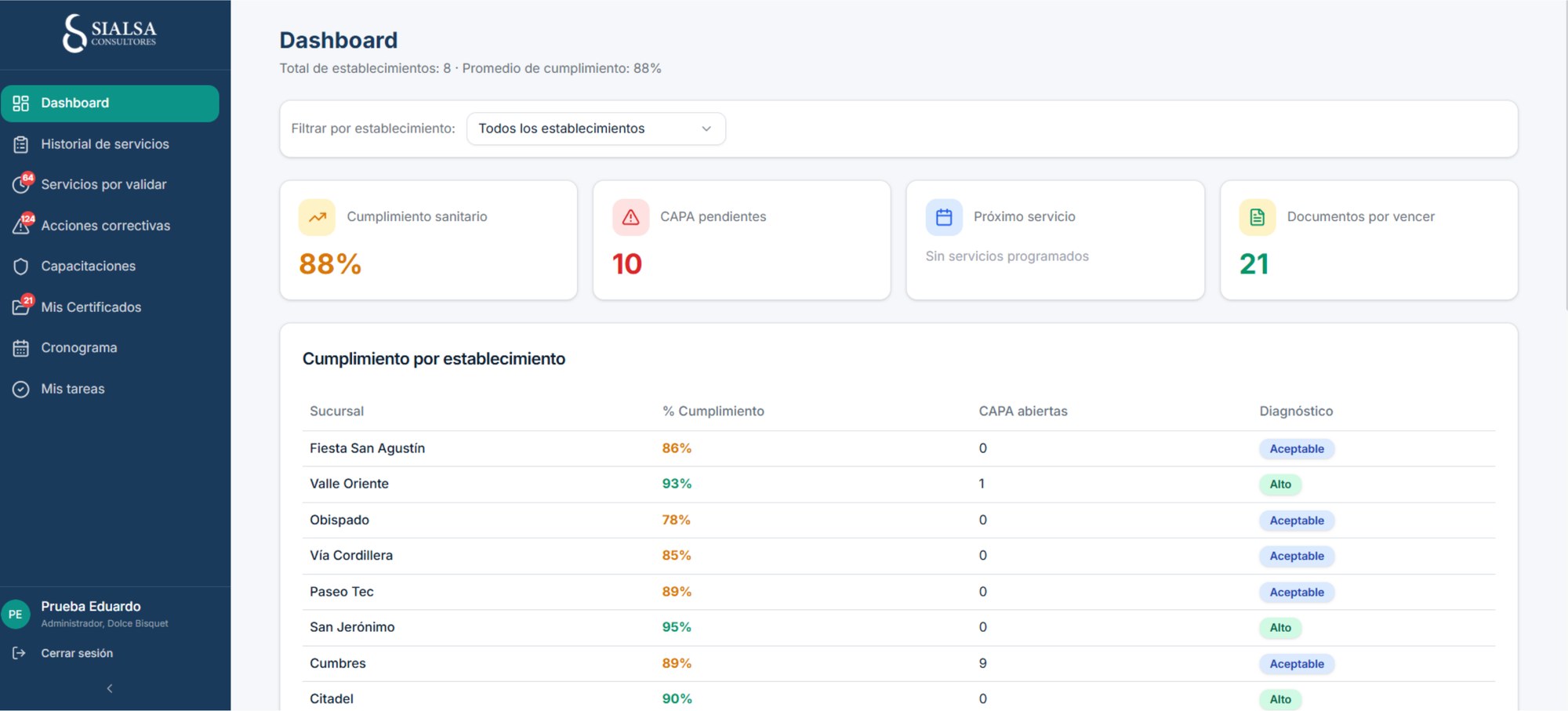Click the Mis tareas checkmark circle icon

[21, 389]
